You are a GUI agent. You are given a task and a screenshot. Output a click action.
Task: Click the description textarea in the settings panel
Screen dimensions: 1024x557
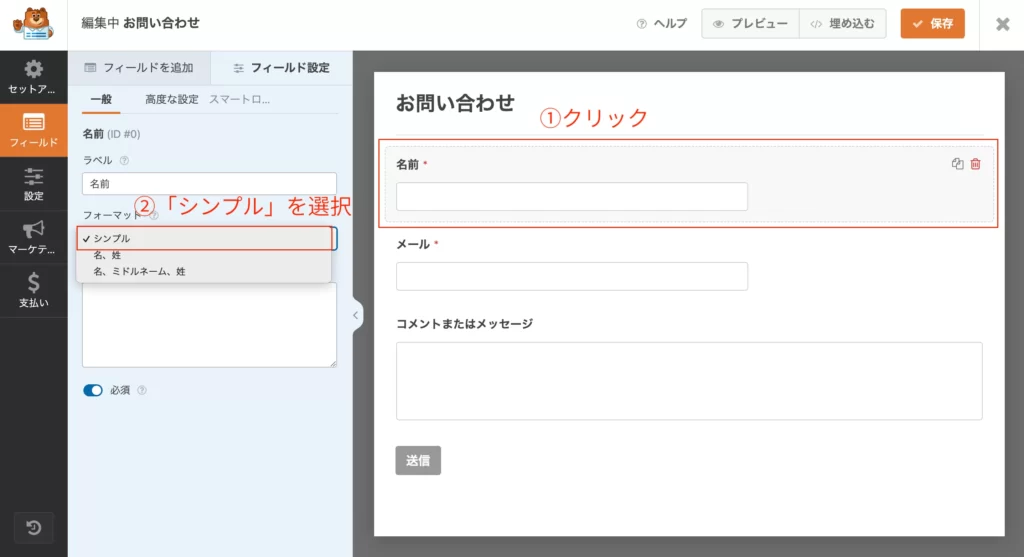tap(210, 325)
